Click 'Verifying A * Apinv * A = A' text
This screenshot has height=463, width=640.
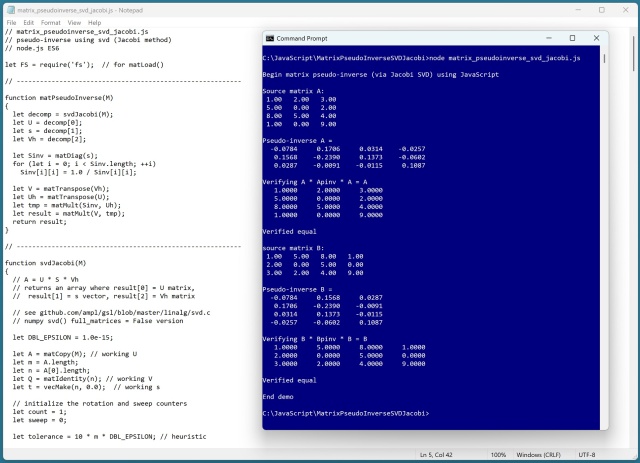[315, 182]
